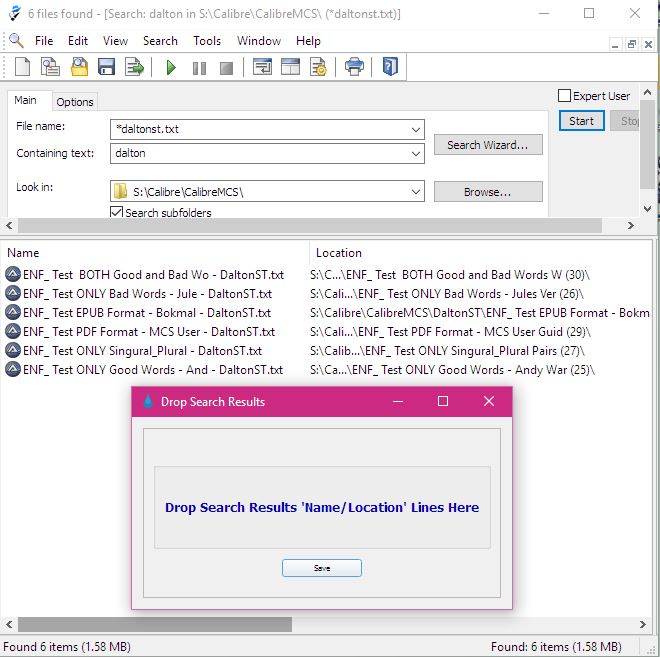Click the results horizontal scrollbar thumb
Image resolution: width=660 pixels, height=657 pixels.
point(154,625)
